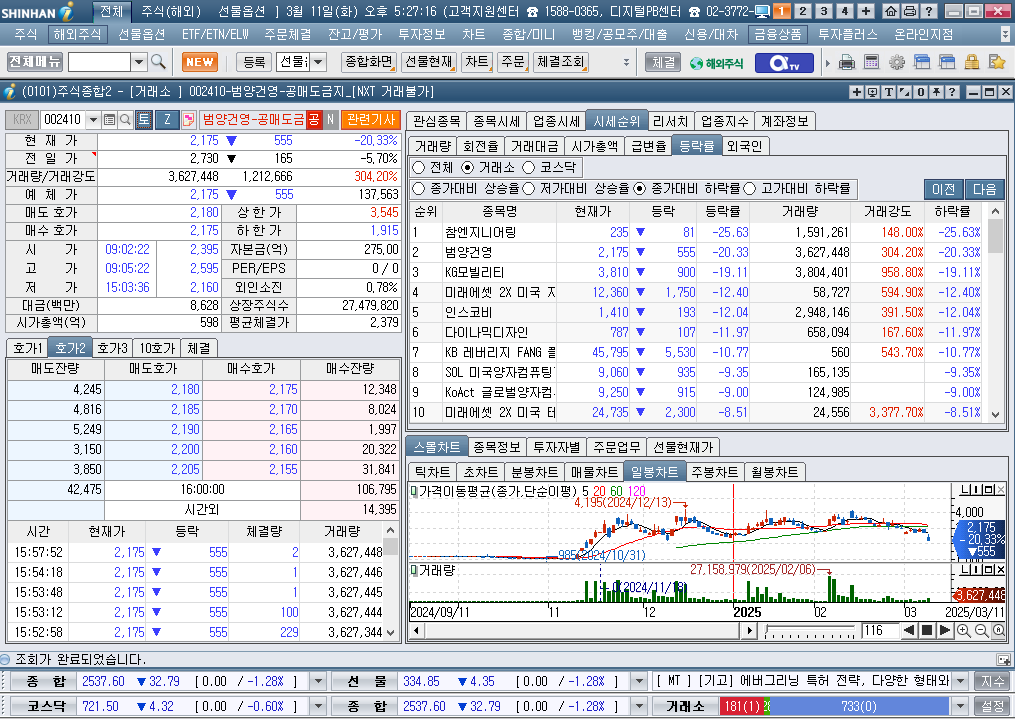Open the memo note icon beside Z button
The height and width of the screenshot is (720, 1015).
188,120
